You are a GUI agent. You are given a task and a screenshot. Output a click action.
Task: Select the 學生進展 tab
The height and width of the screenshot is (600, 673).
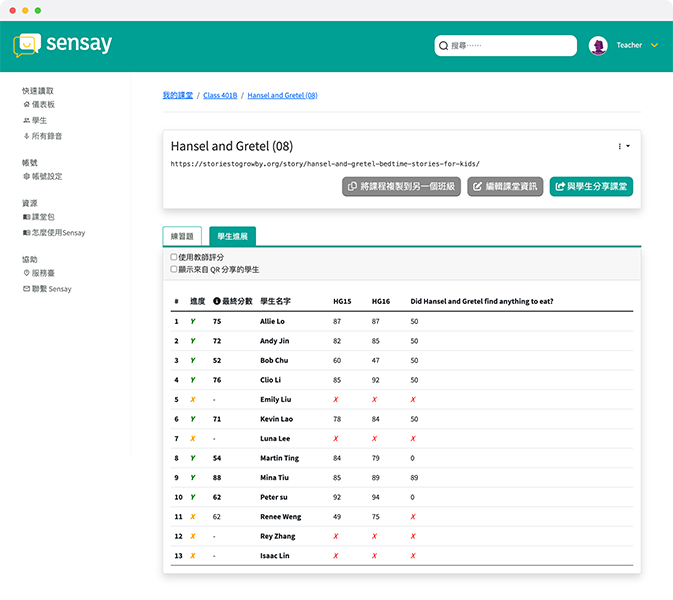click(x=232, y=237)
